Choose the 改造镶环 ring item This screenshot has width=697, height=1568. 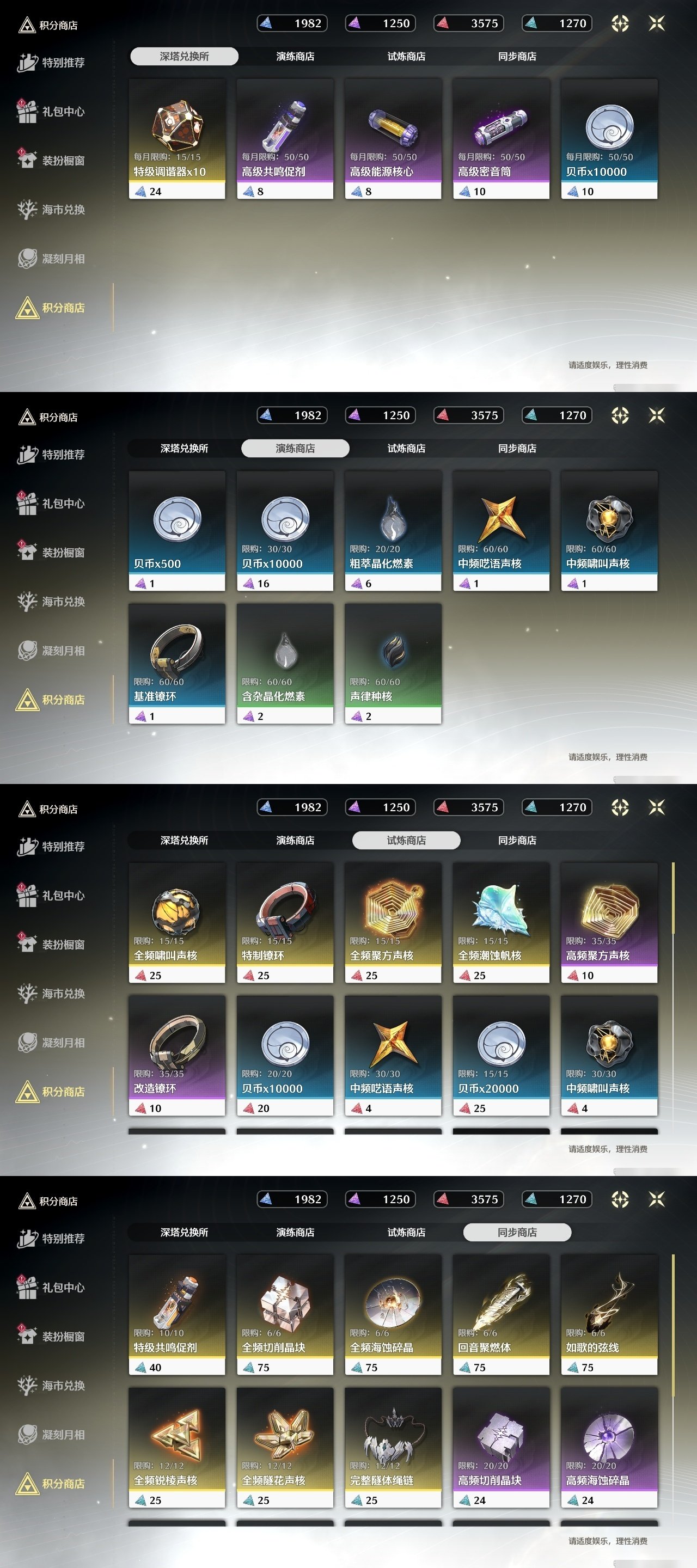[x=177, y=1056]
